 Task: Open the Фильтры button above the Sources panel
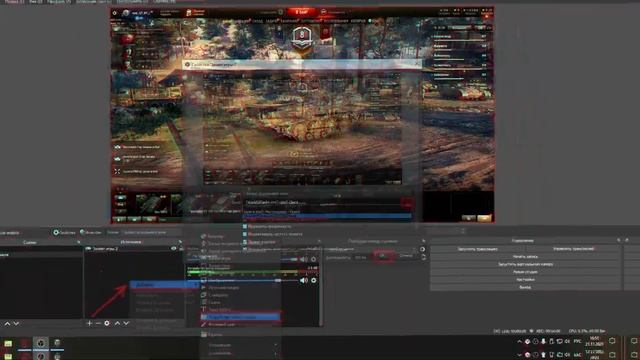click(x=91, y=232)
